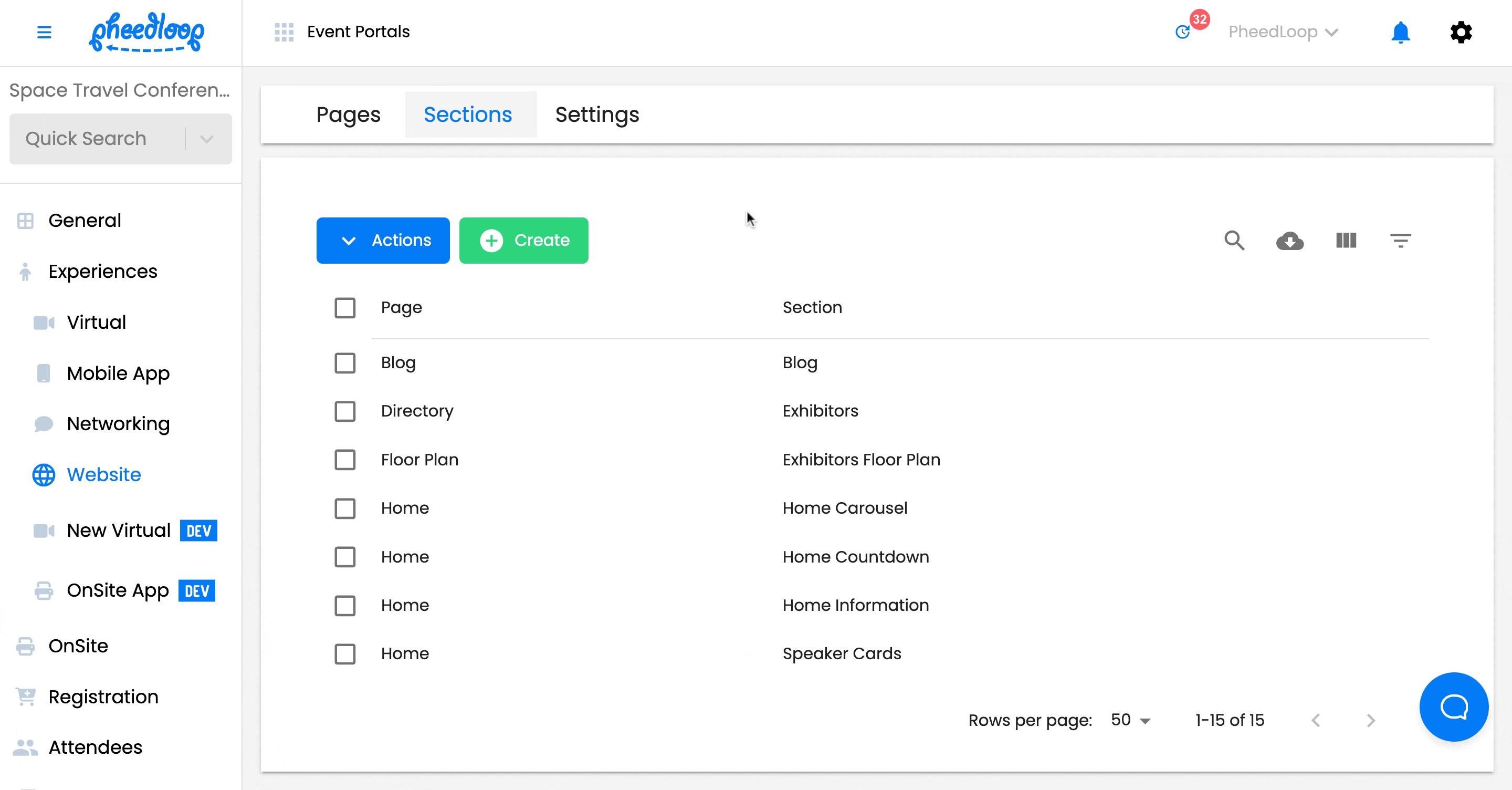Tick the Speaker Cards row checkbox
This screenshot has width=1512, height=790.
[x=345, y=654]
